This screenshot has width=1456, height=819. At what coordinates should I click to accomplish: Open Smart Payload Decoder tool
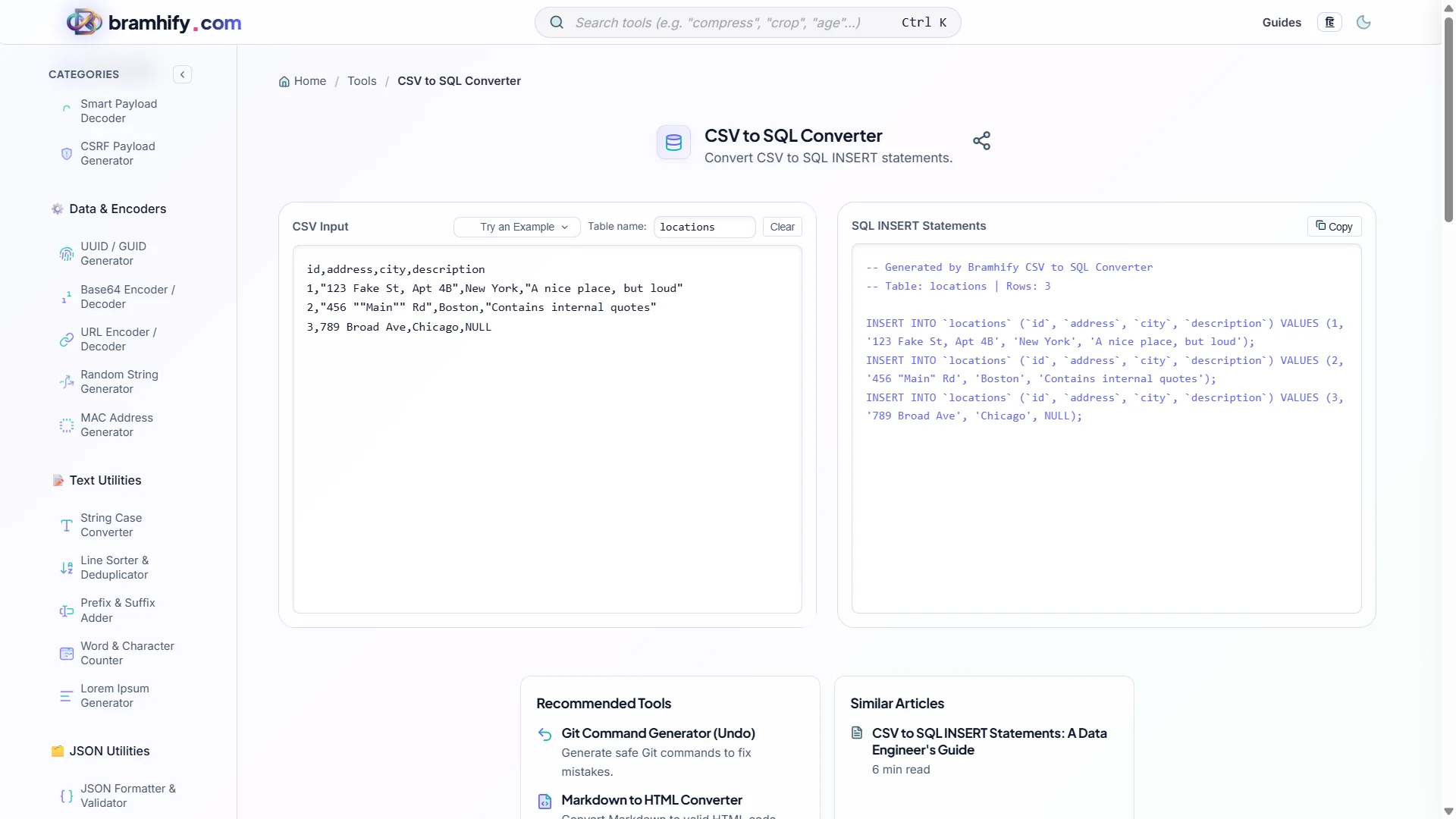coord(119,111)
